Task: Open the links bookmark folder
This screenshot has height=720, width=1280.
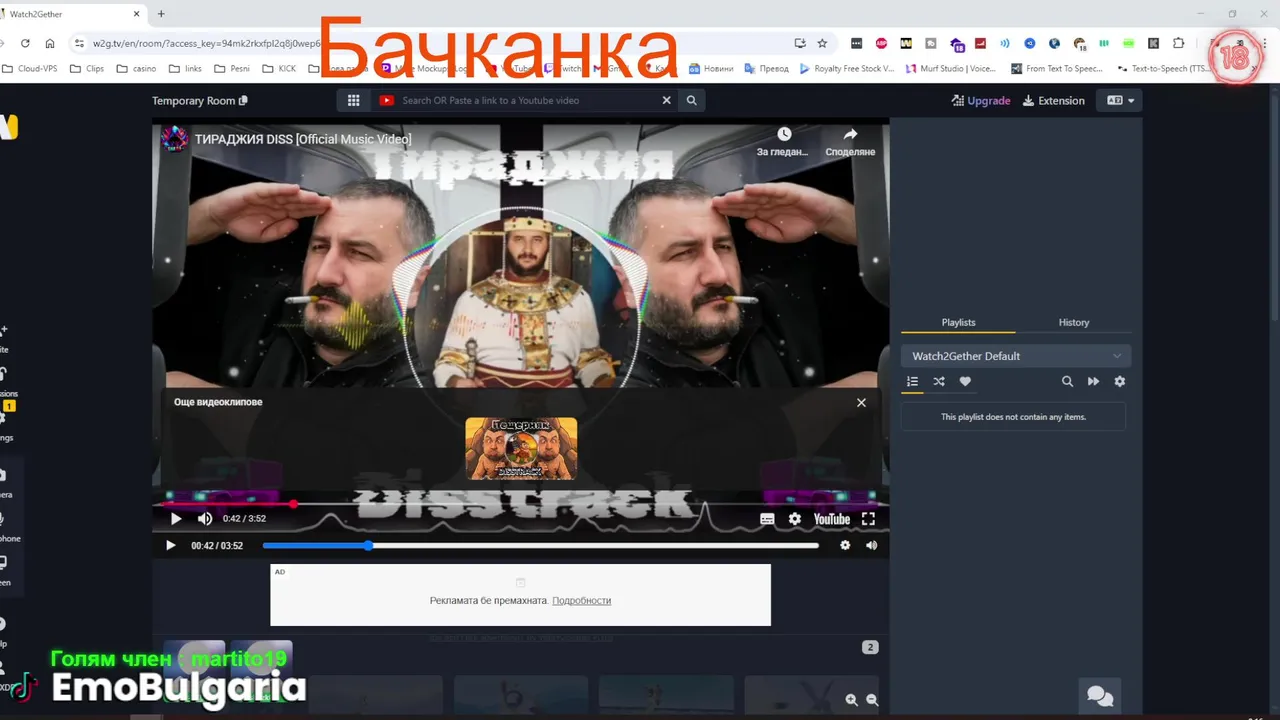Action: click(185, 69)
